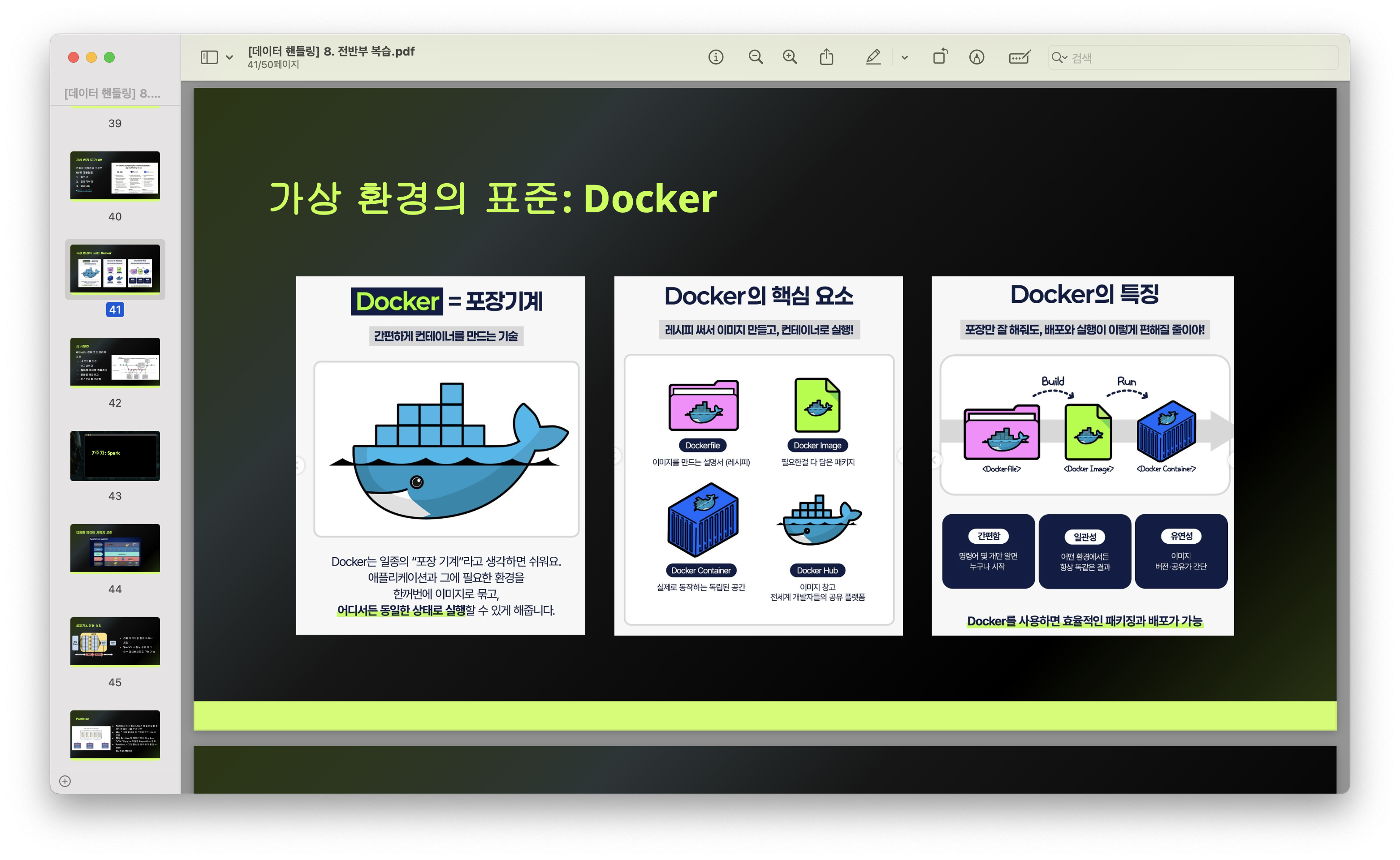1400x860 pixels.
Task: Click the add button below the sidebar
Action: (x=65, y=781)
